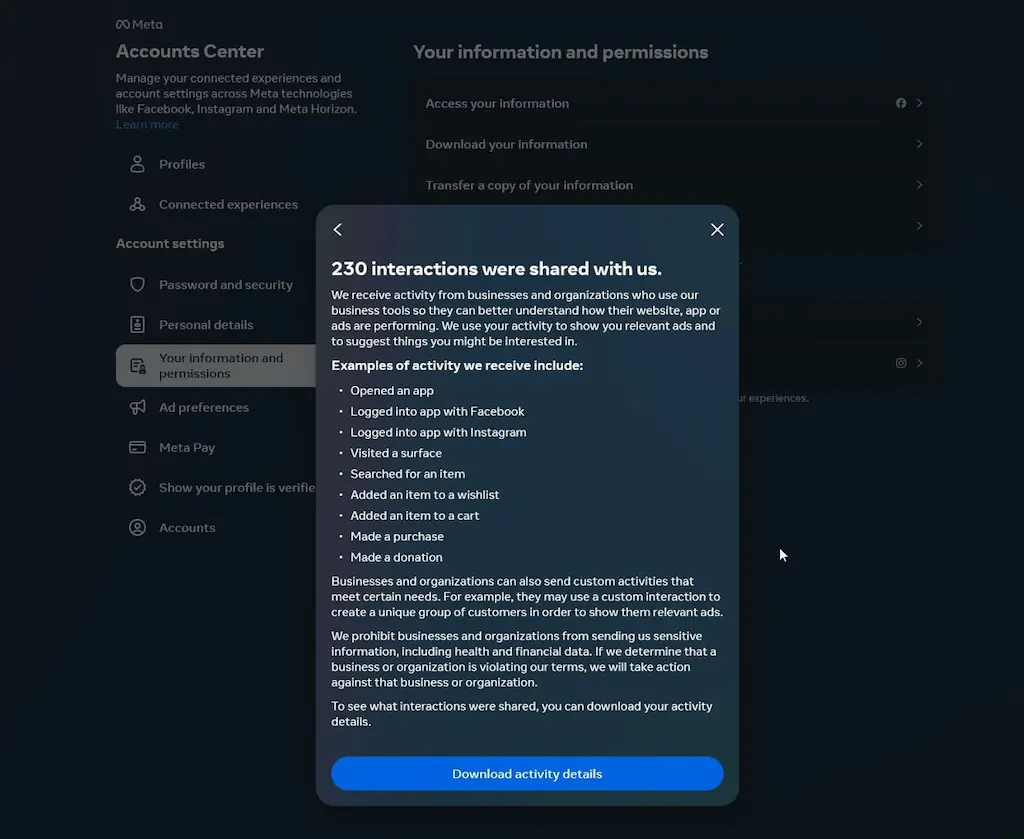Click the Connected experiences icon

138,205
